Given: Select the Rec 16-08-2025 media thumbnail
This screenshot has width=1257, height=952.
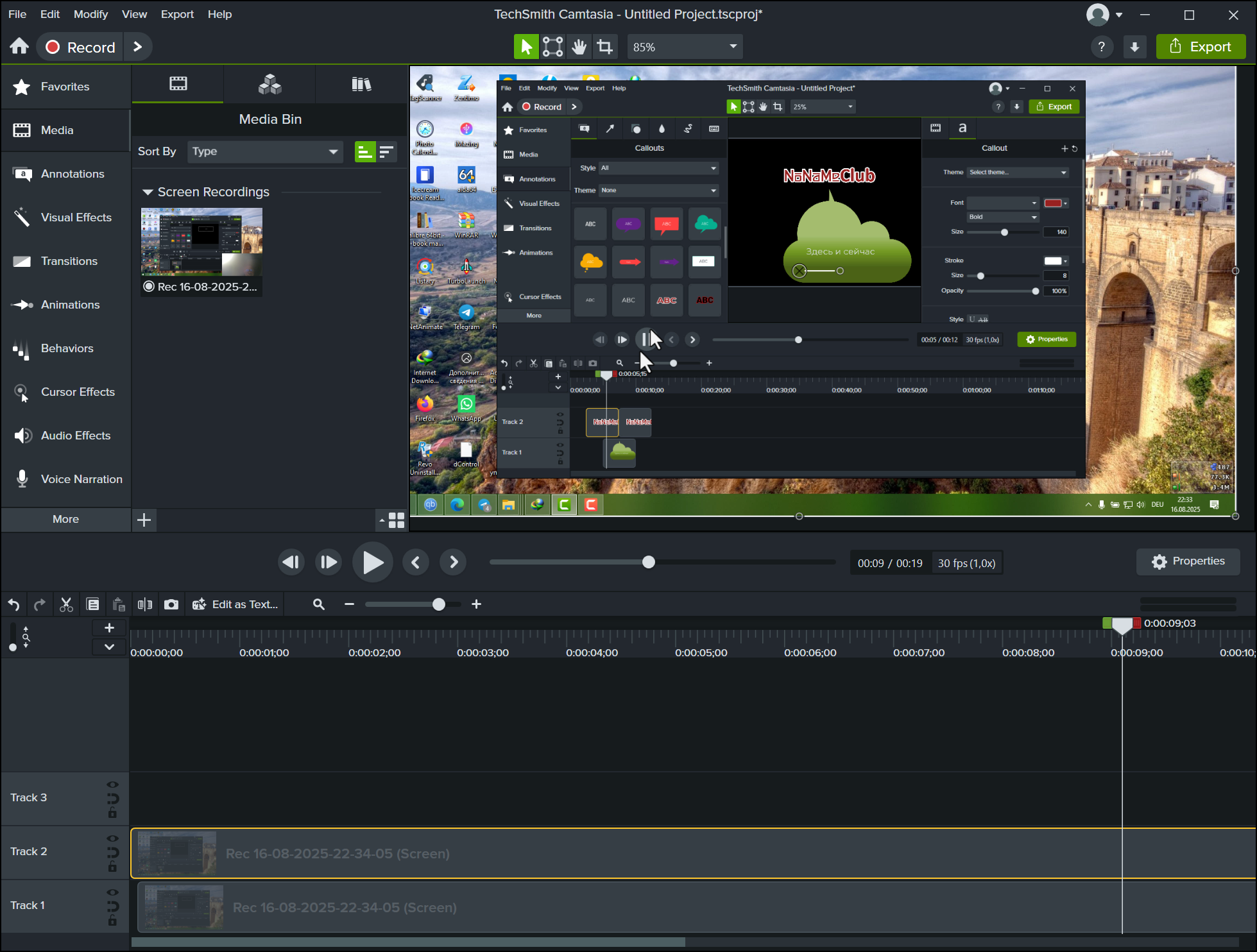Looking at the screenshot, I should coord(201,242).
